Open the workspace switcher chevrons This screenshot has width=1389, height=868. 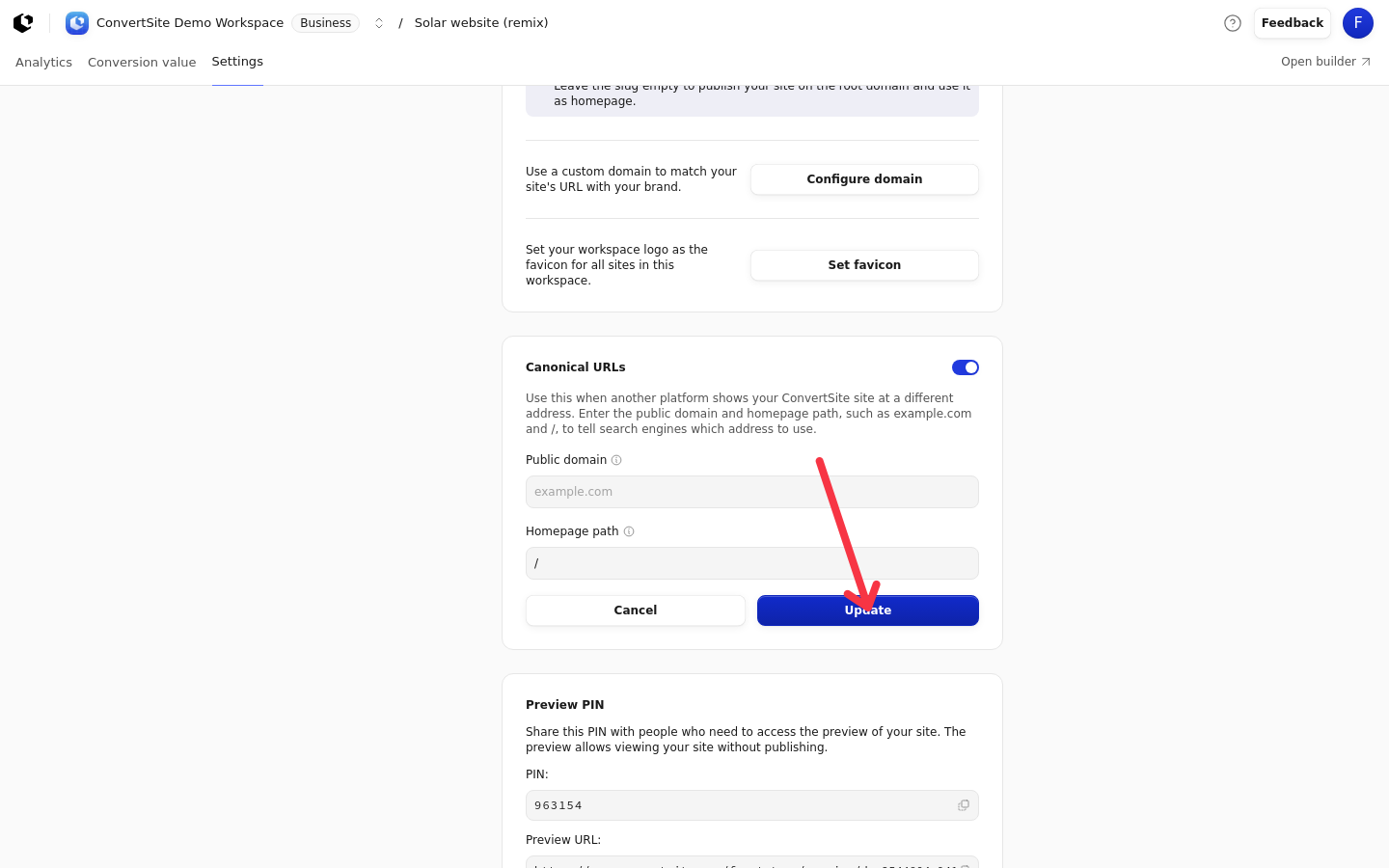tap(379, 23)
